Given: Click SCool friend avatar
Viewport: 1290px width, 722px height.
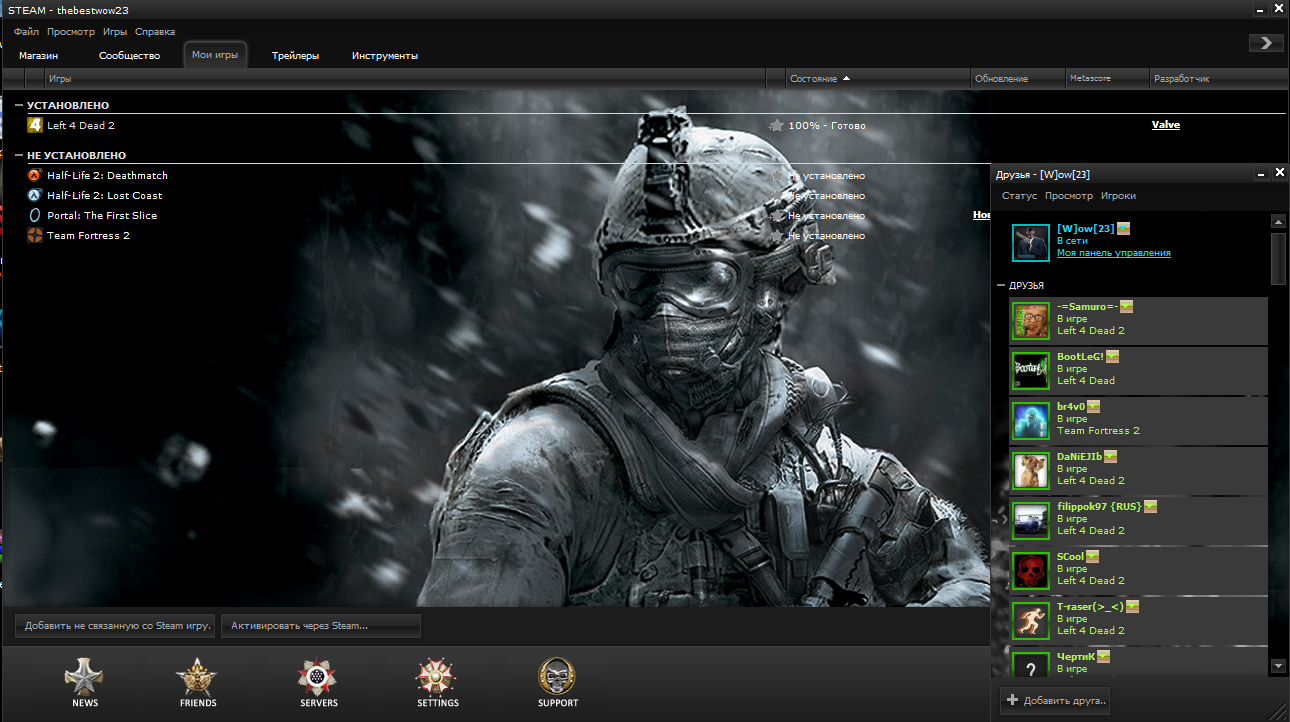Looking at the screenshot, I should point(1030,570).
